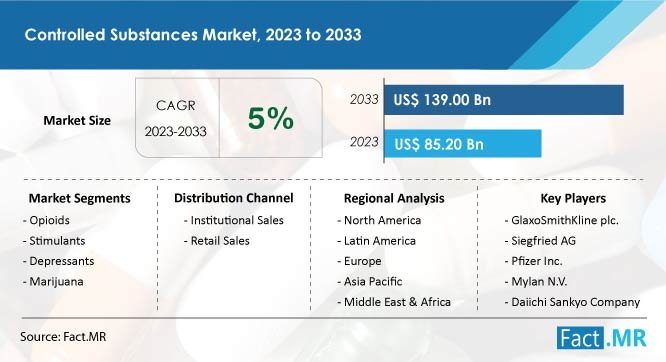Click the Fact.MR logo
Screen dimensions: 666x362
[x=602, y=338]
